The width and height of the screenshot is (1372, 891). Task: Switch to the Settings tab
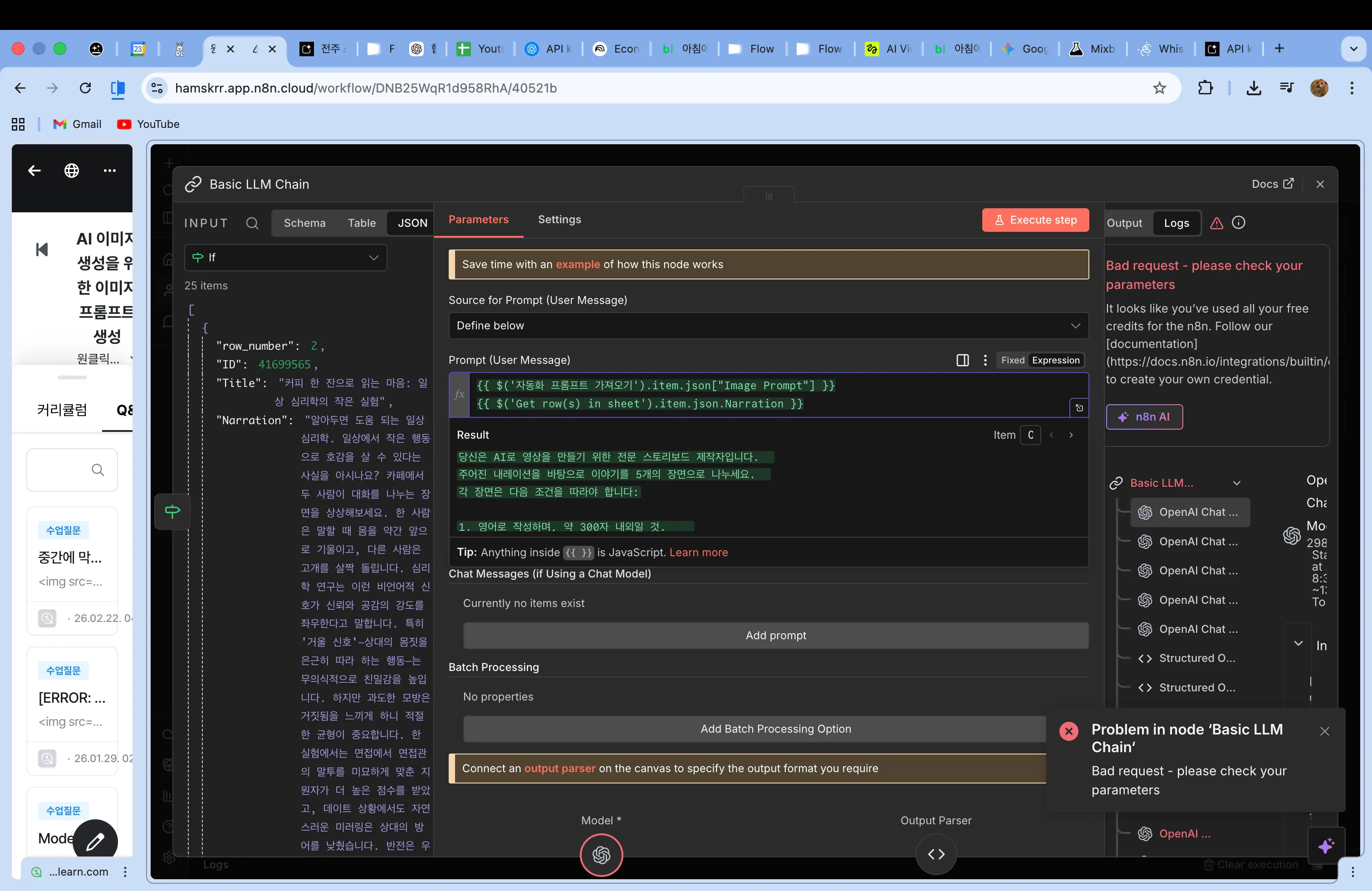click(559, 220)
